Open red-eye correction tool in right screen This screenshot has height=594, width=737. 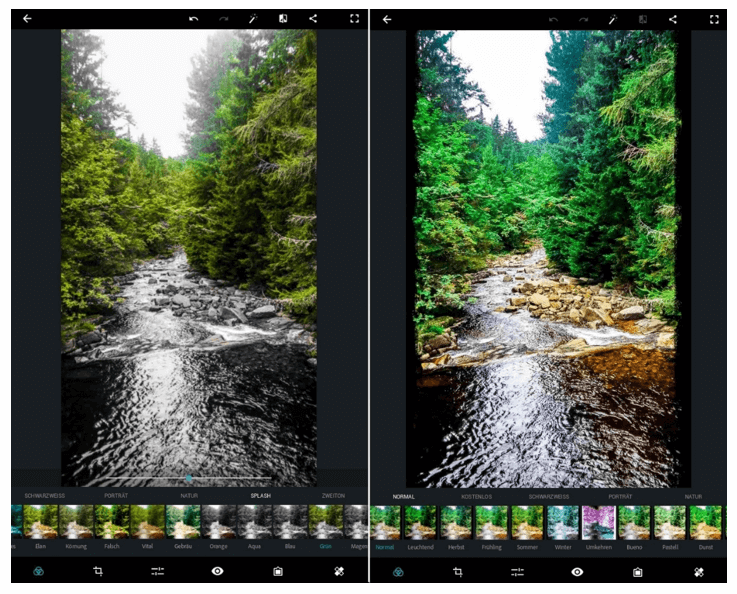(577, 572)
